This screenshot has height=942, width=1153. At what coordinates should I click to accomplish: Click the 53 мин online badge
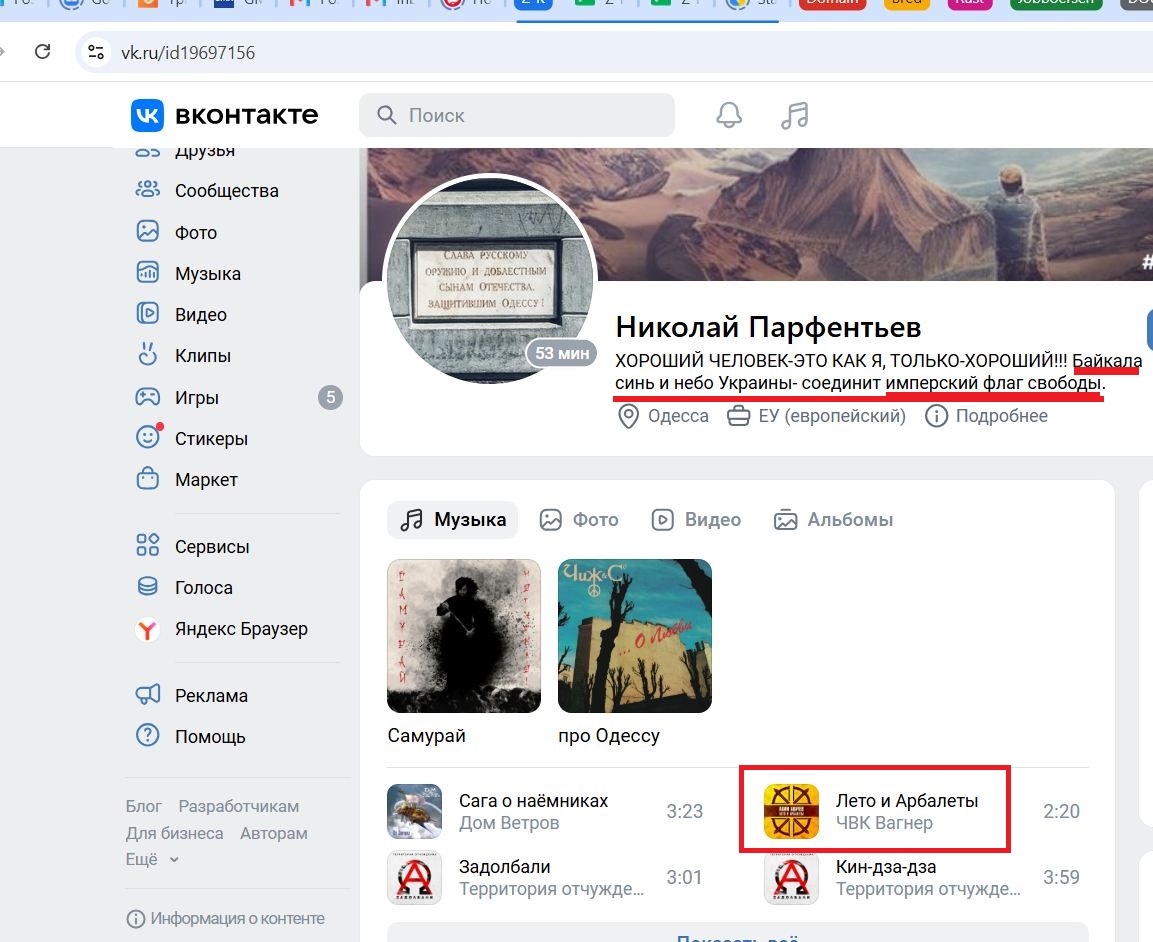561,354
